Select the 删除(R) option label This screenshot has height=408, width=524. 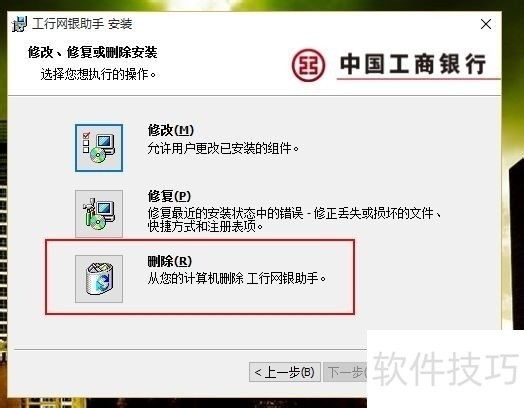[x=170, y=261]
